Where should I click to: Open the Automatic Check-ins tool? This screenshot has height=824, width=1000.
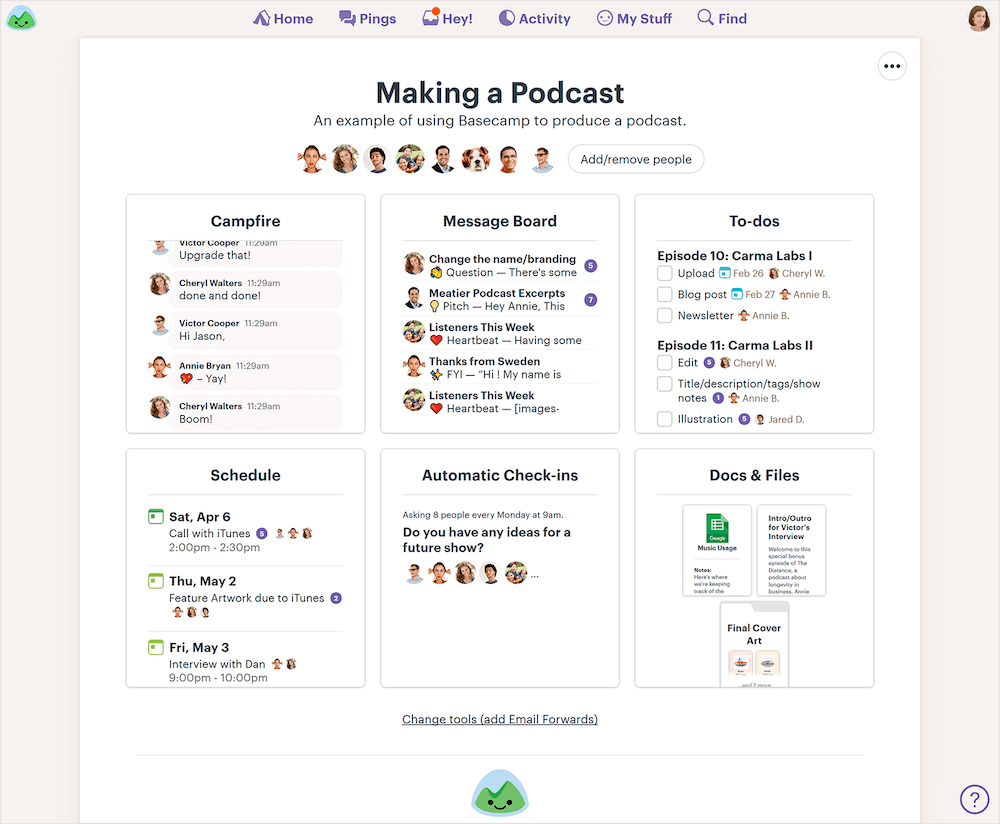[500, 475]
